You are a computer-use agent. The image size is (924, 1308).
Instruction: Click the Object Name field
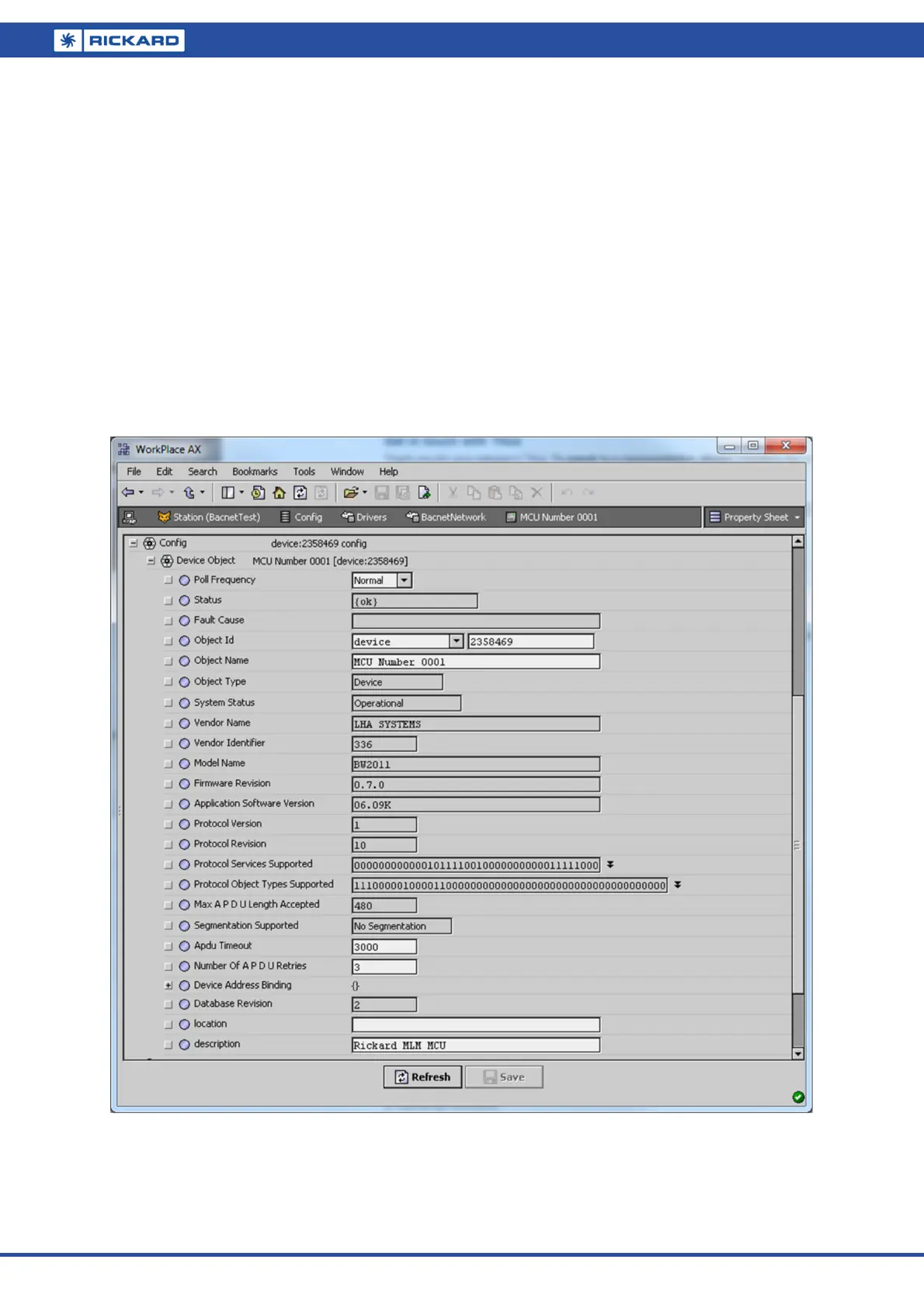tap(476, 662)
